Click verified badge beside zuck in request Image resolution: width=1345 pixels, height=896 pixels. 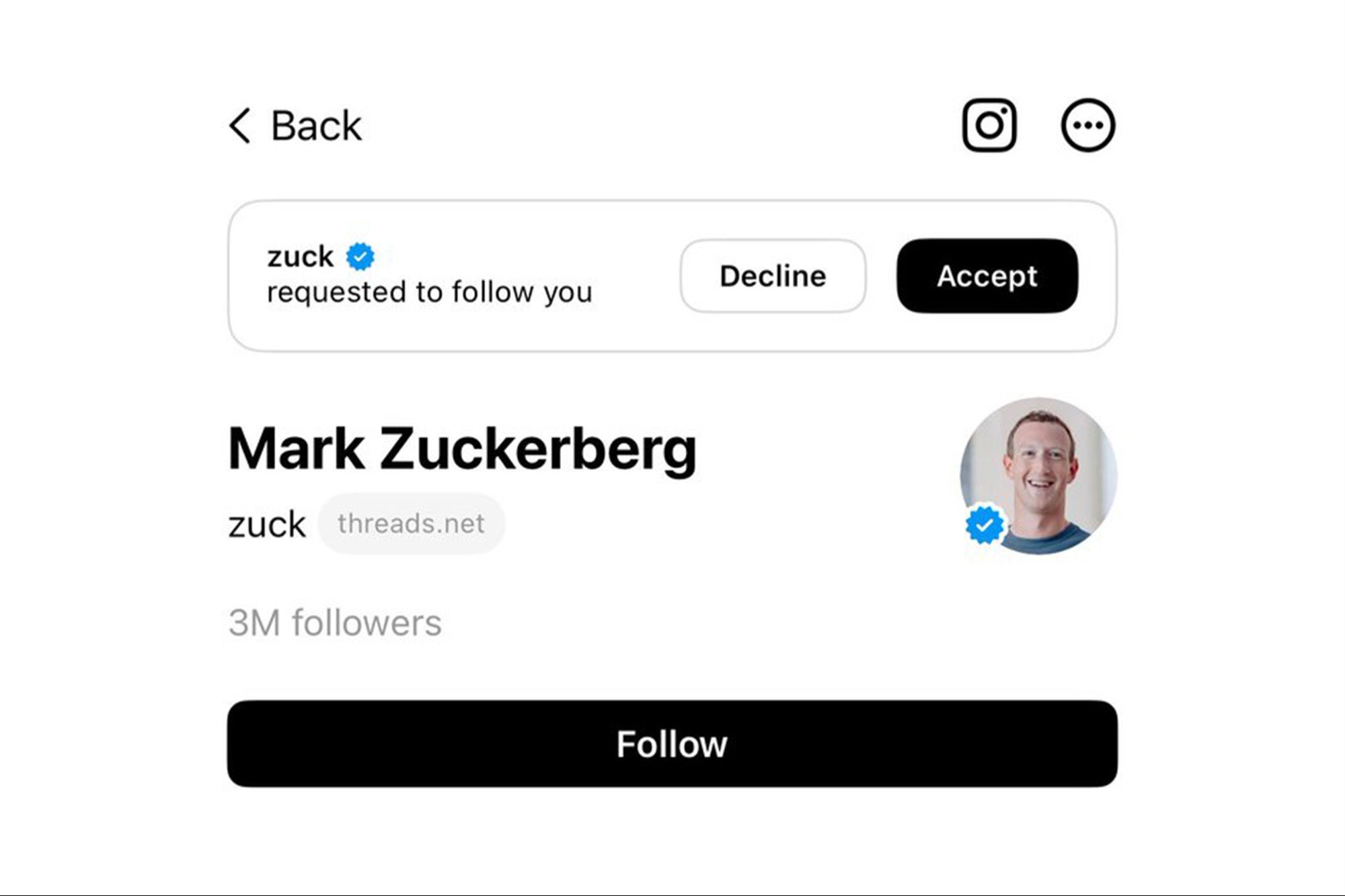click(360, 257)
